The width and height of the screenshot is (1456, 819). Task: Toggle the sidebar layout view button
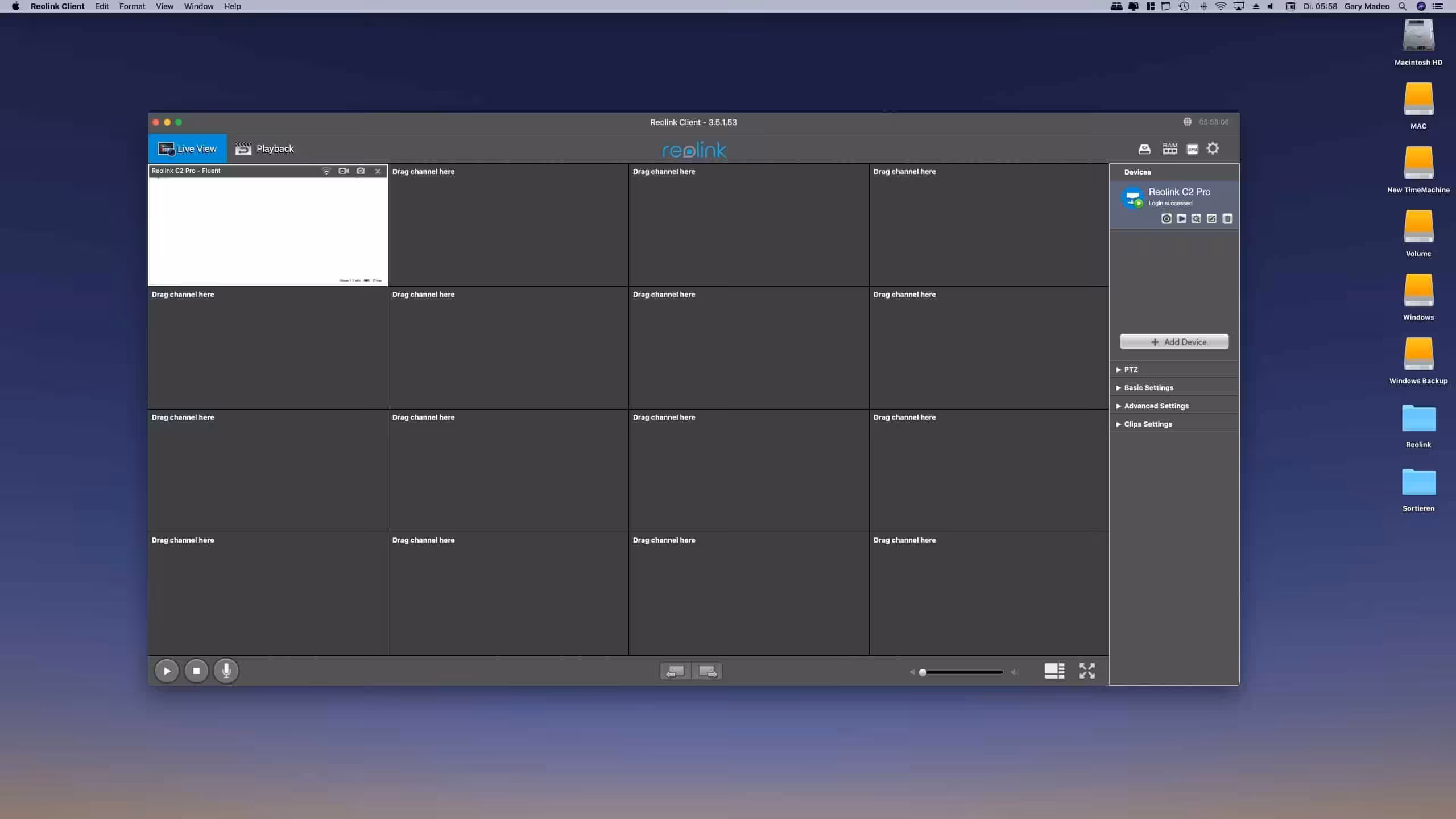[1054, 671]
